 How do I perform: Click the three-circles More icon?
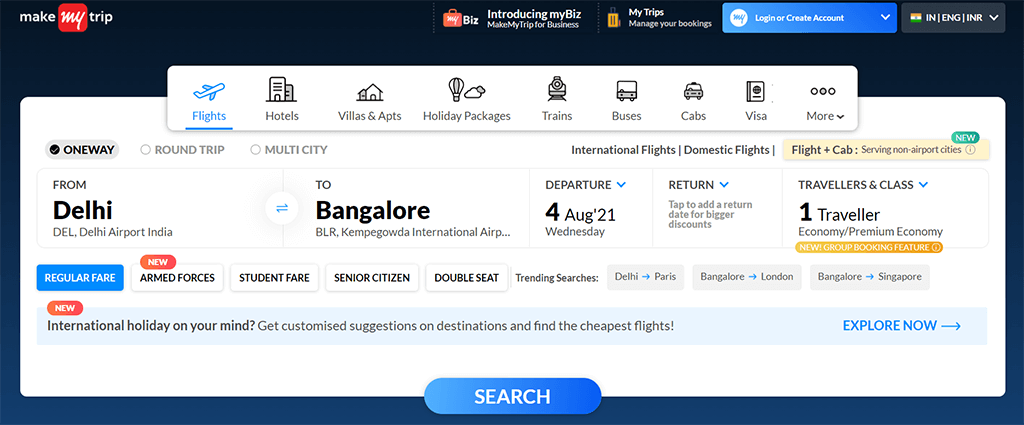pos(823,91)
